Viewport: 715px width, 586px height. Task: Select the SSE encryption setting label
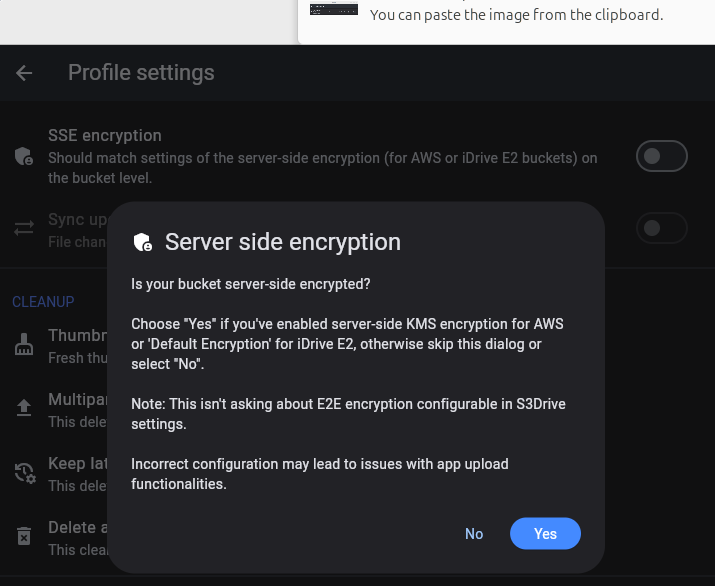105,135
